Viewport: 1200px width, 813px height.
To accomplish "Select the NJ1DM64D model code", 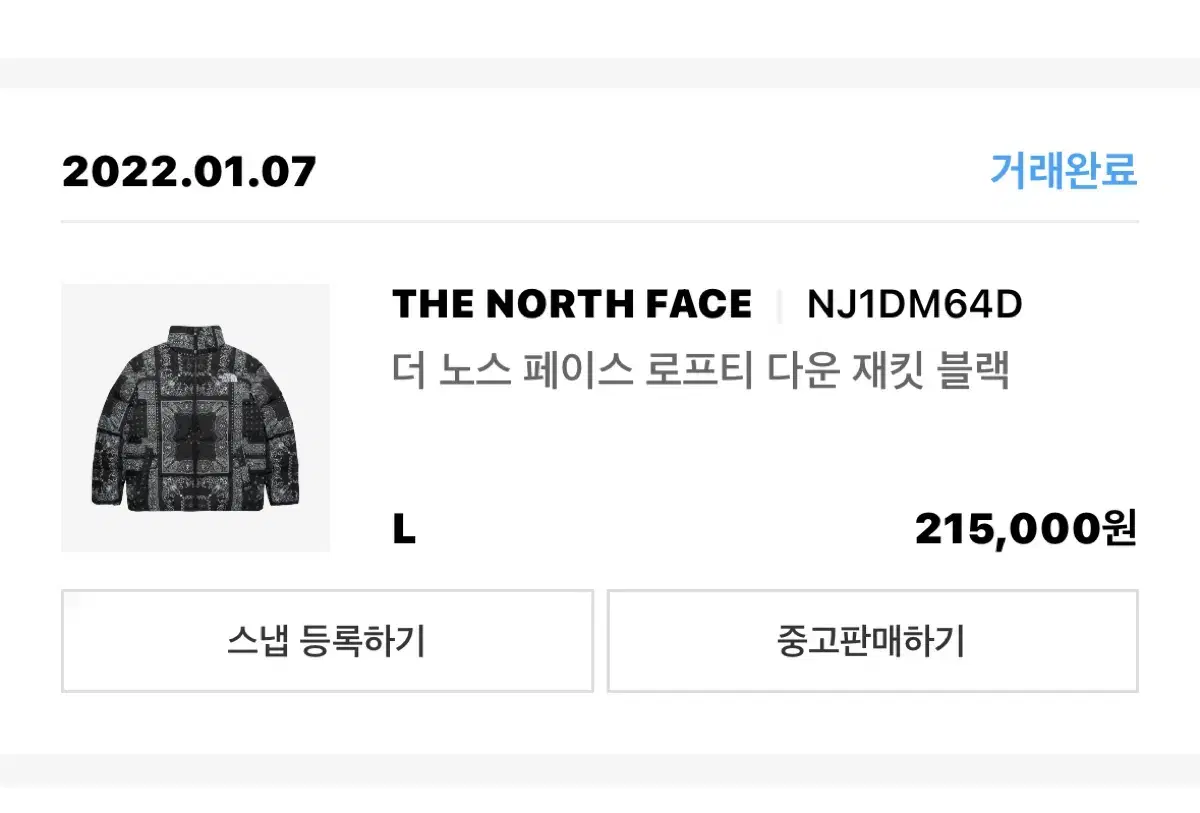I will coord(915,304).
